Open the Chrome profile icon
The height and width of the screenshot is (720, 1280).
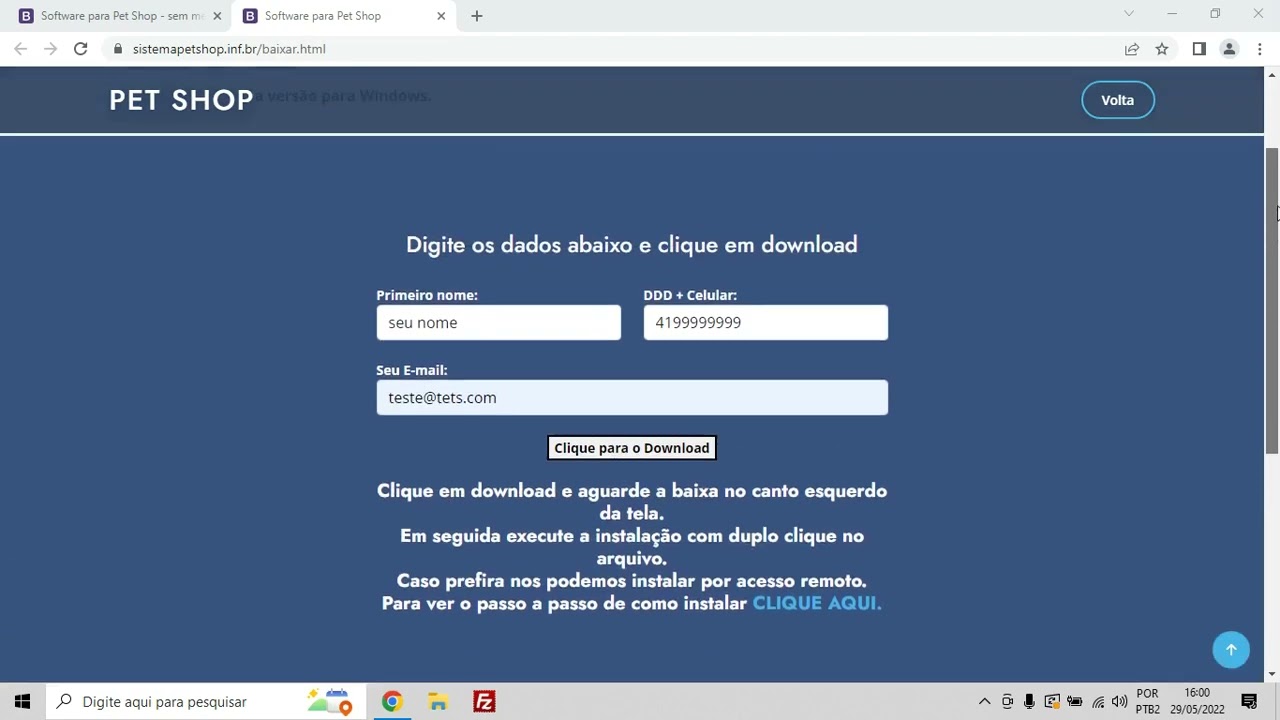1229,49
